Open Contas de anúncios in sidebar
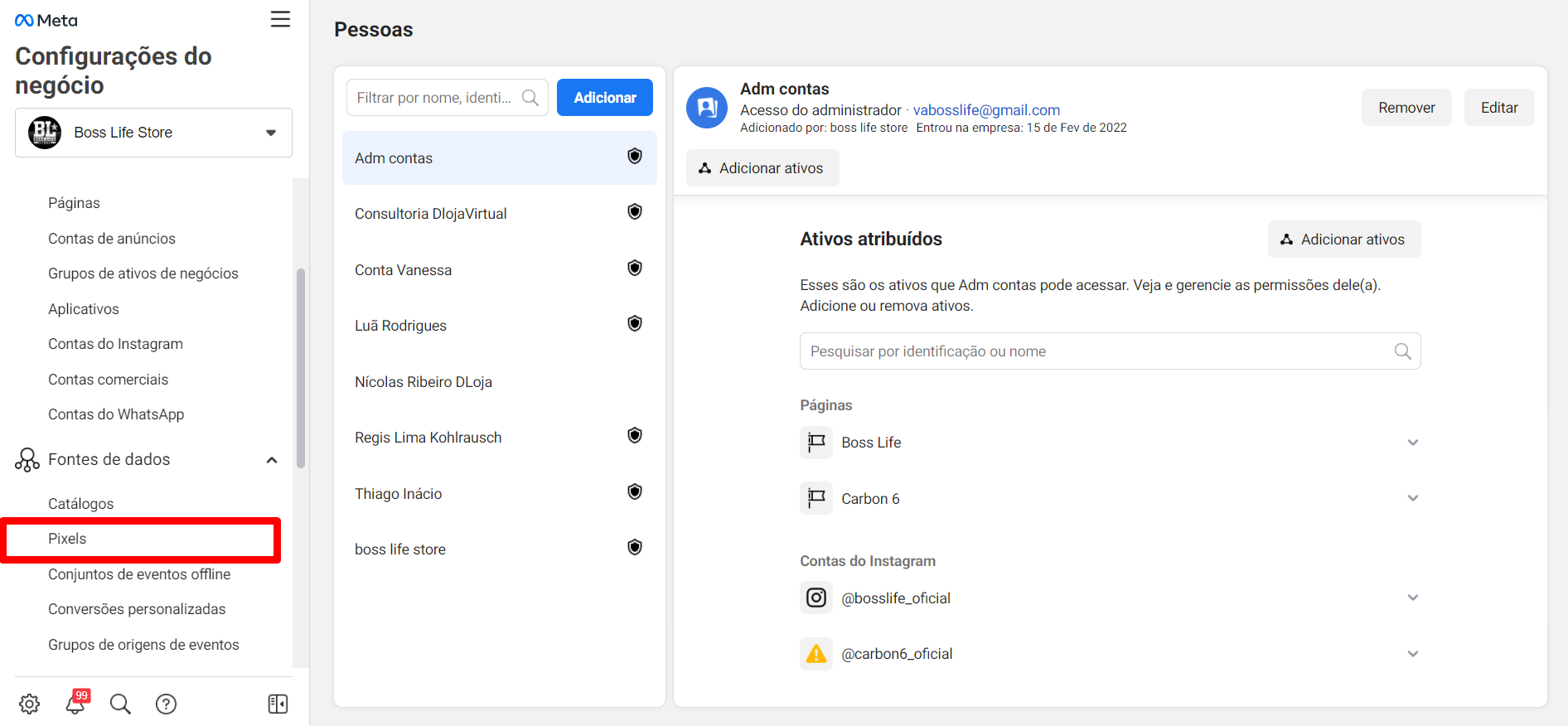1568x726 pixels. 112,239
